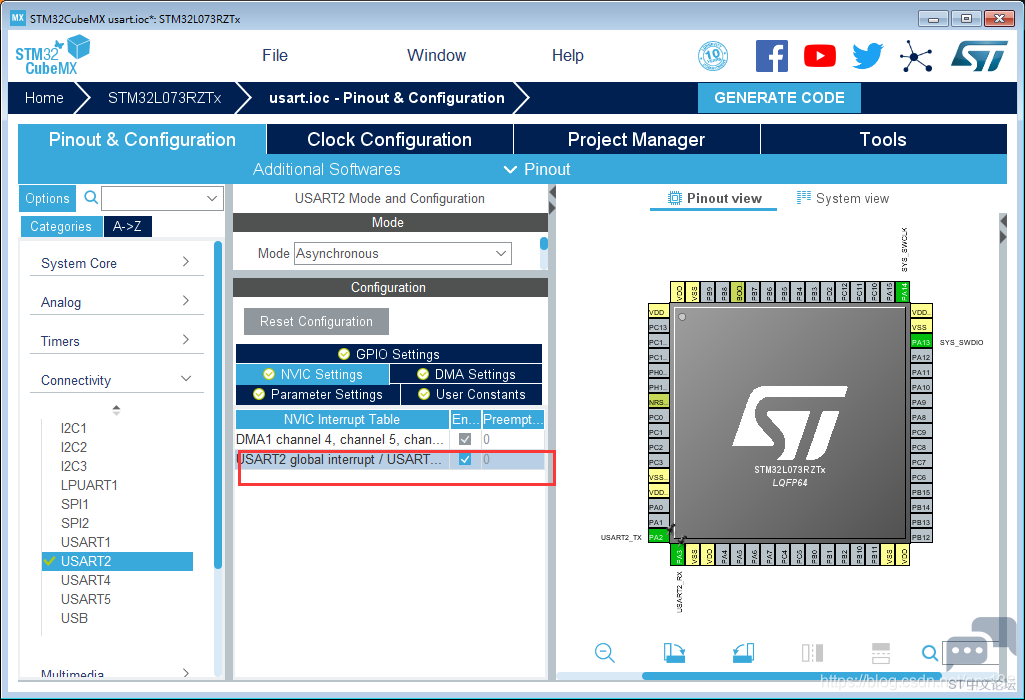Open the DMA Settings tab
The height and width of the screenshot is (700, 1025).
point(466,374)
